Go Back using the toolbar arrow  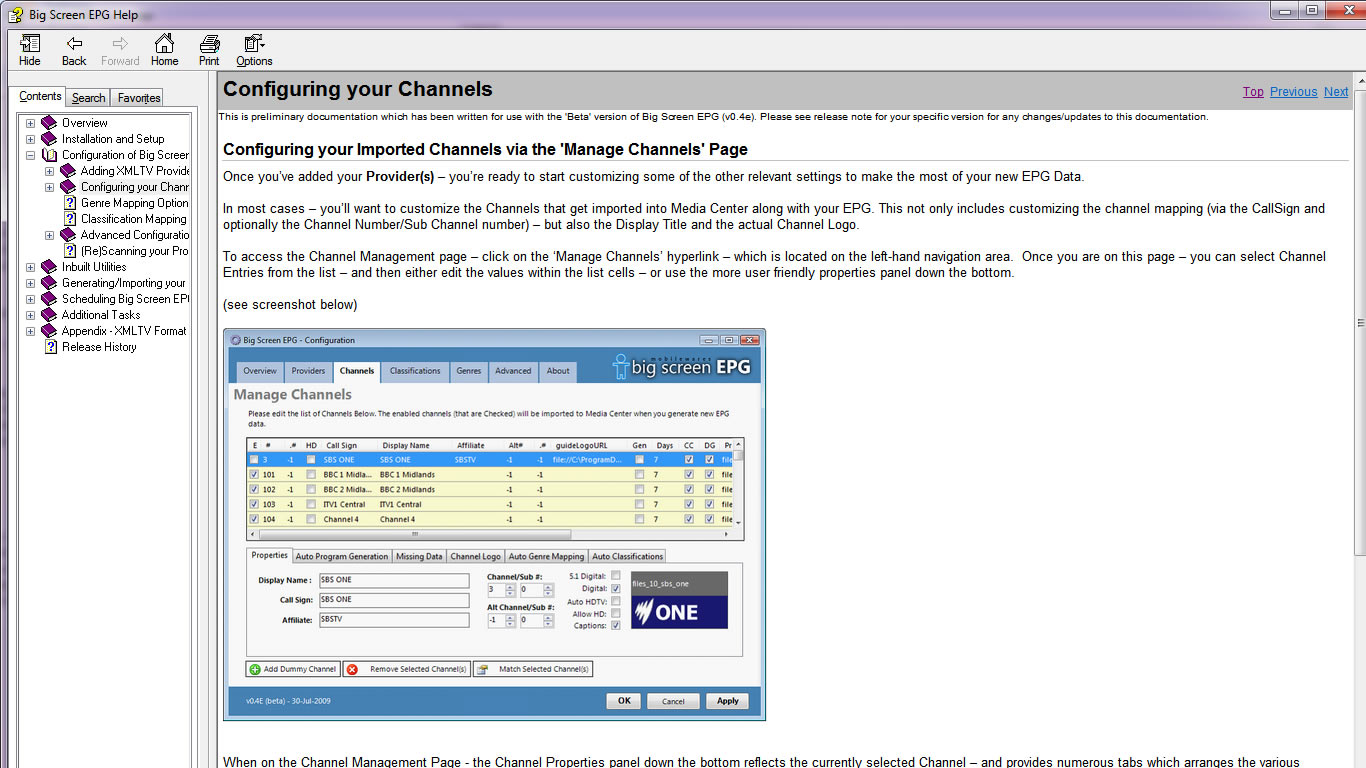point(74,44)
